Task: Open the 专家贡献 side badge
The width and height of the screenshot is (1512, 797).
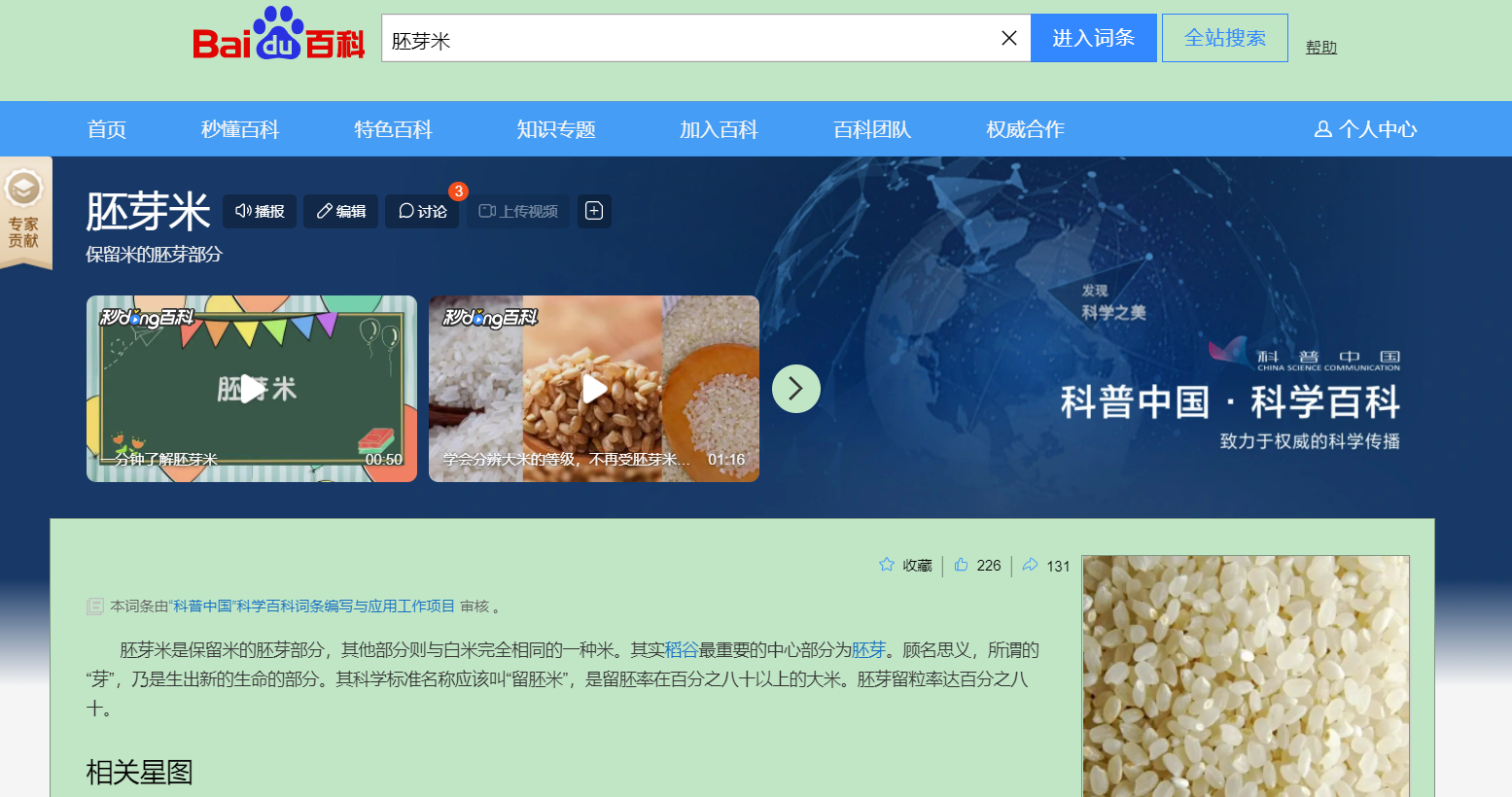Action: tap(24, 212)
